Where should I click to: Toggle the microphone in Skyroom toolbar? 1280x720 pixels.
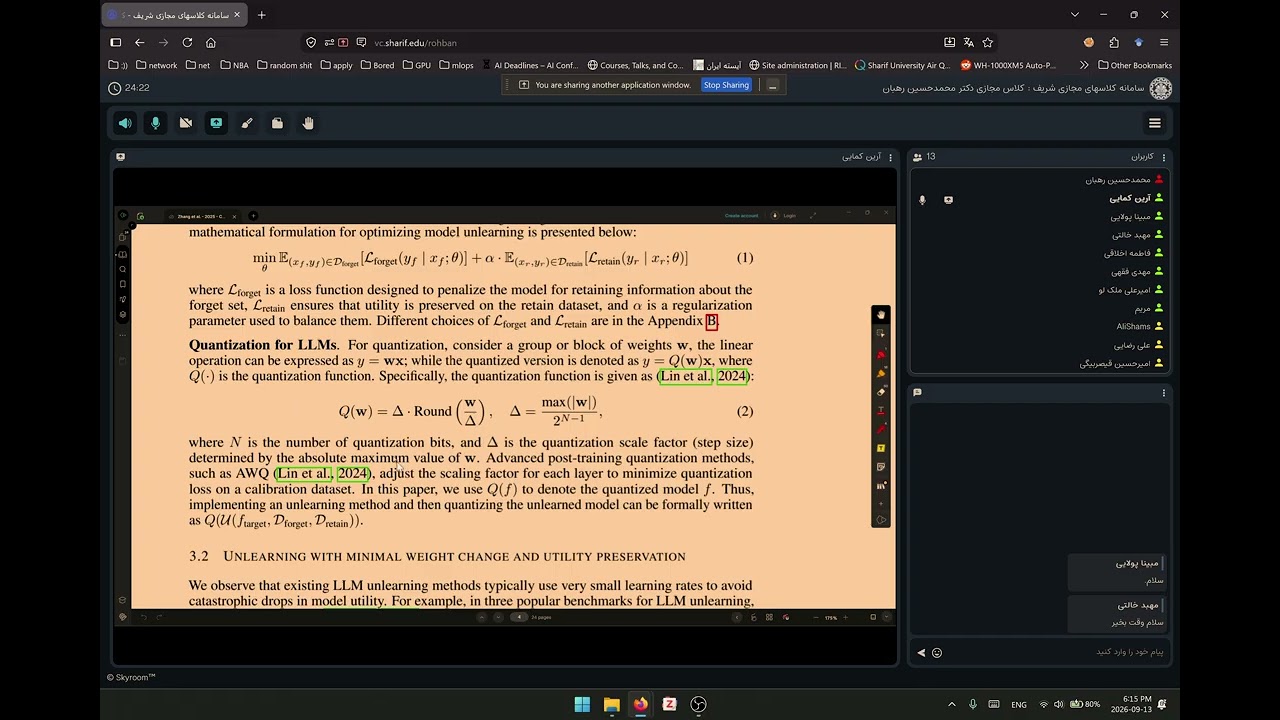[x=155, y=123]
